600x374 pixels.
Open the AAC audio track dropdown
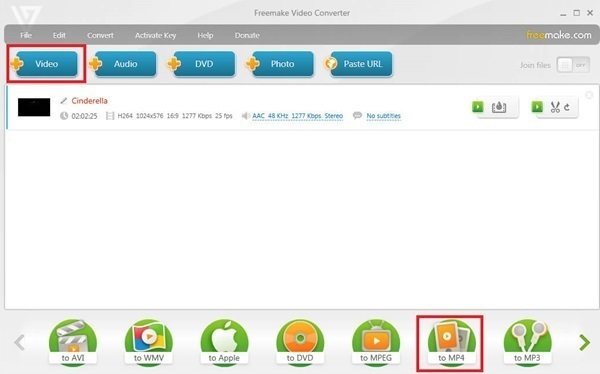(297, 116)
